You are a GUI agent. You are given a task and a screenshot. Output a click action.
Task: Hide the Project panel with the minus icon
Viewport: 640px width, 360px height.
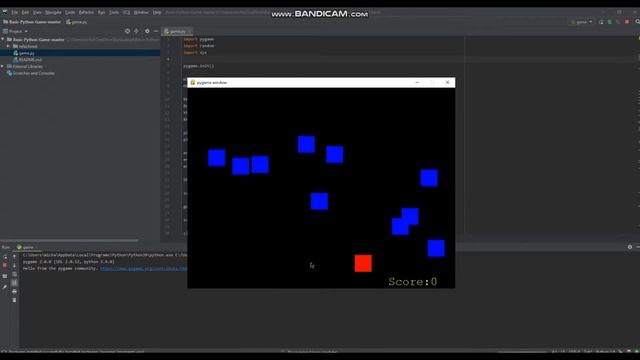click(x=156, y=31)
